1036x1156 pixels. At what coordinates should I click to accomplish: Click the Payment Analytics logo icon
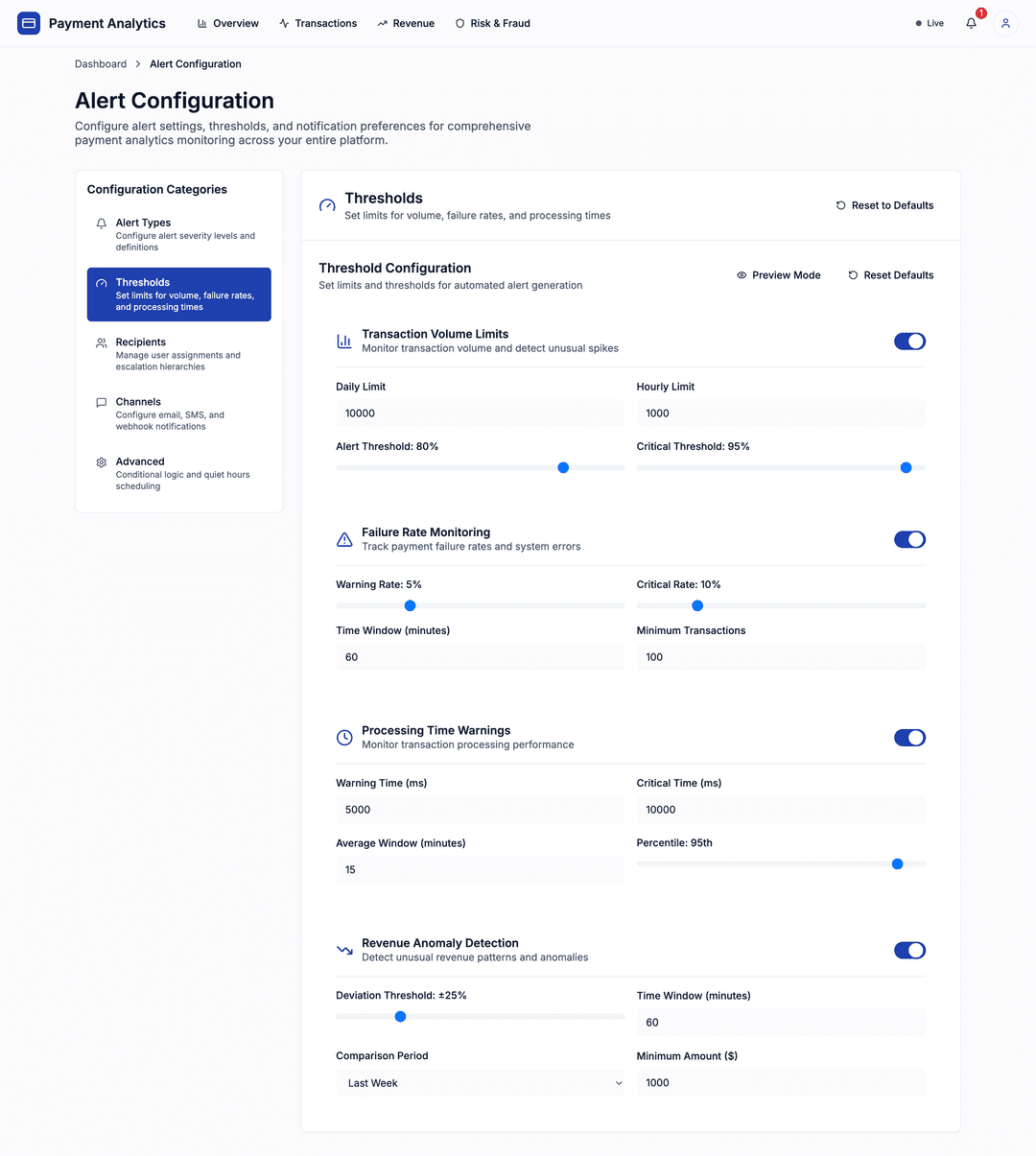pyautogui.click(x=28, y=22)
